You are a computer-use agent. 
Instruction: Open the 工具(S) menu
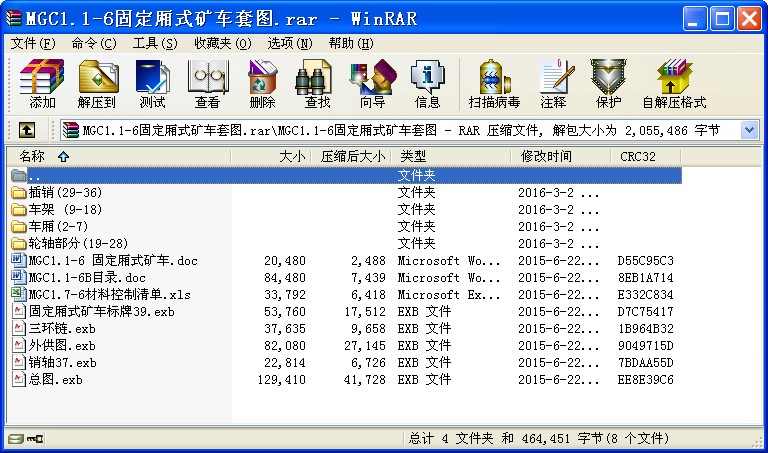pos(155,44)
